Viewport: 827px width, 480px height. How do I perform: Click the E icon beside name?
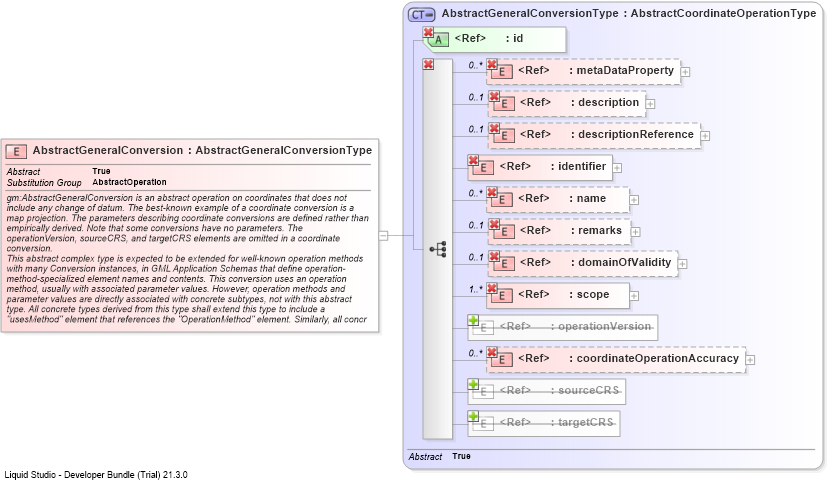coord(502,200)
